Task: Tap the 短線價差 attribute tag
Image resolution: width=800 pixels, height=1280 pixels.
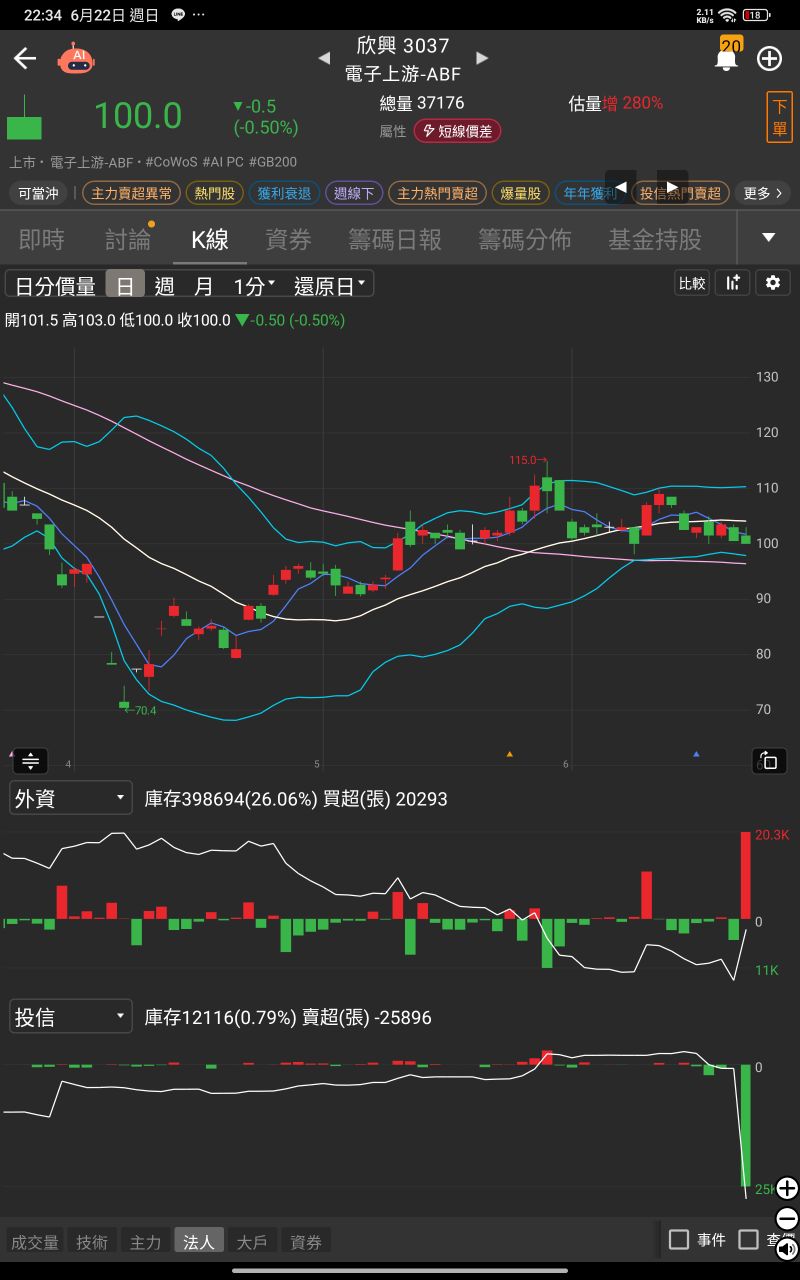Action: click(457, 131)
